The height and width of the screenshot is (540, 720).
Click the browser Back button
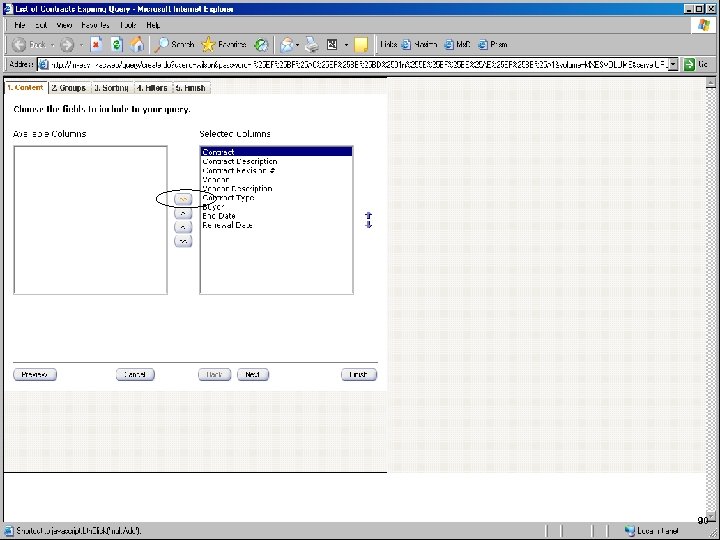coord(28,45)
